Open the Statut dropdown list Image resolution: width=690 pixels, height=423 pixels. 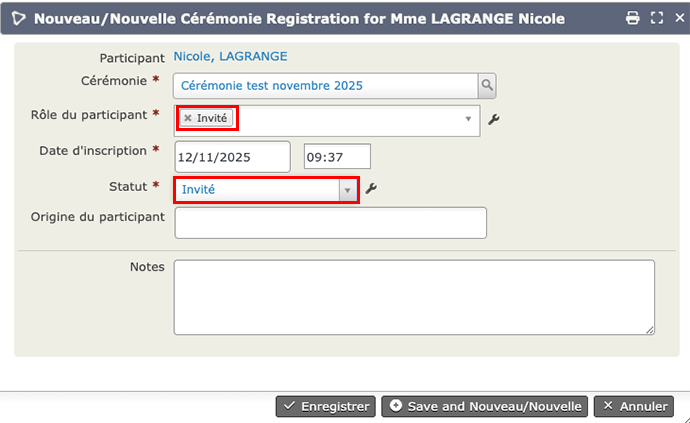click(x=347, y=189)
